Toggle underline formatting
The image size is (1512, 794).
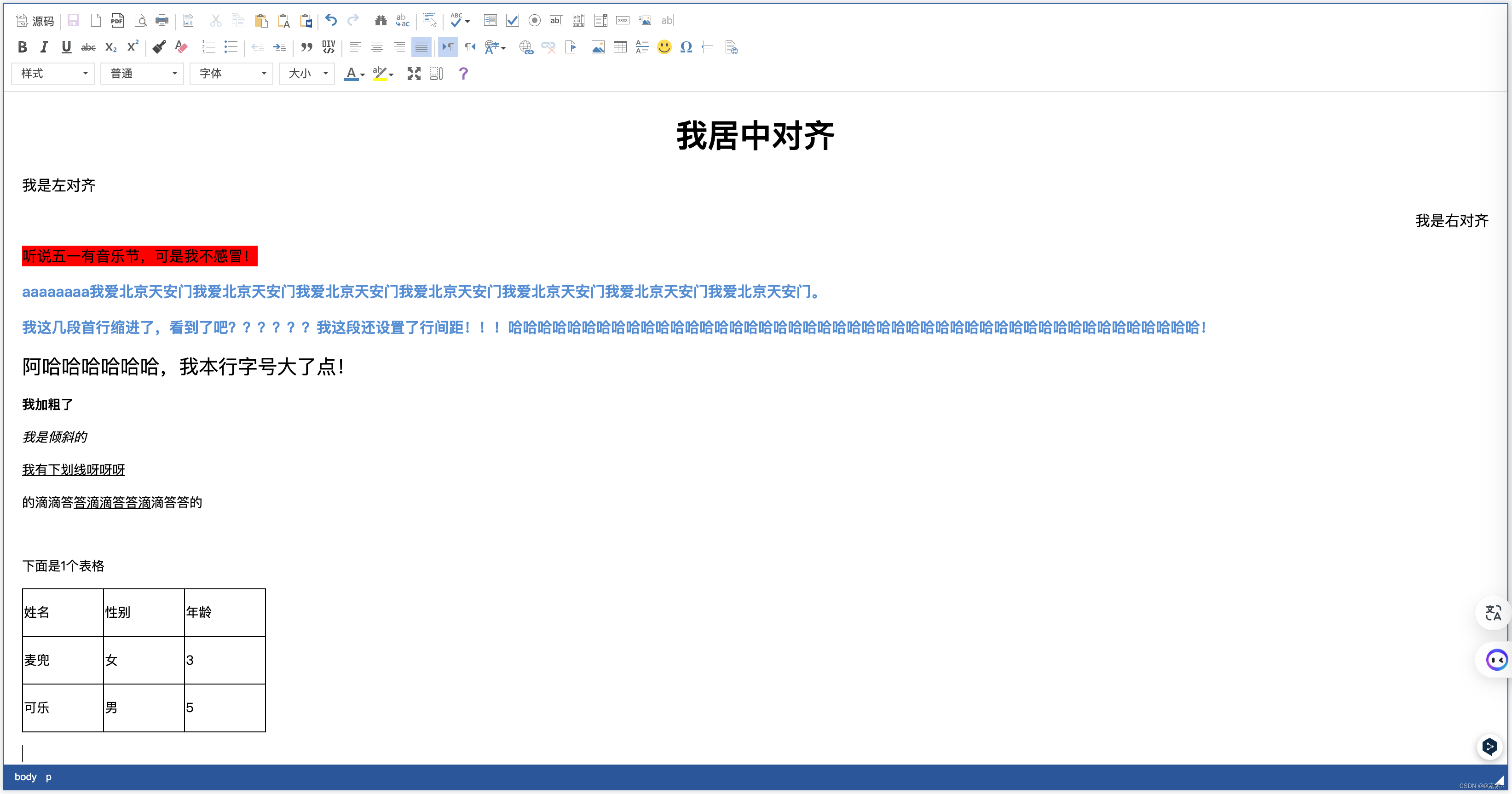tap(66, 47)
